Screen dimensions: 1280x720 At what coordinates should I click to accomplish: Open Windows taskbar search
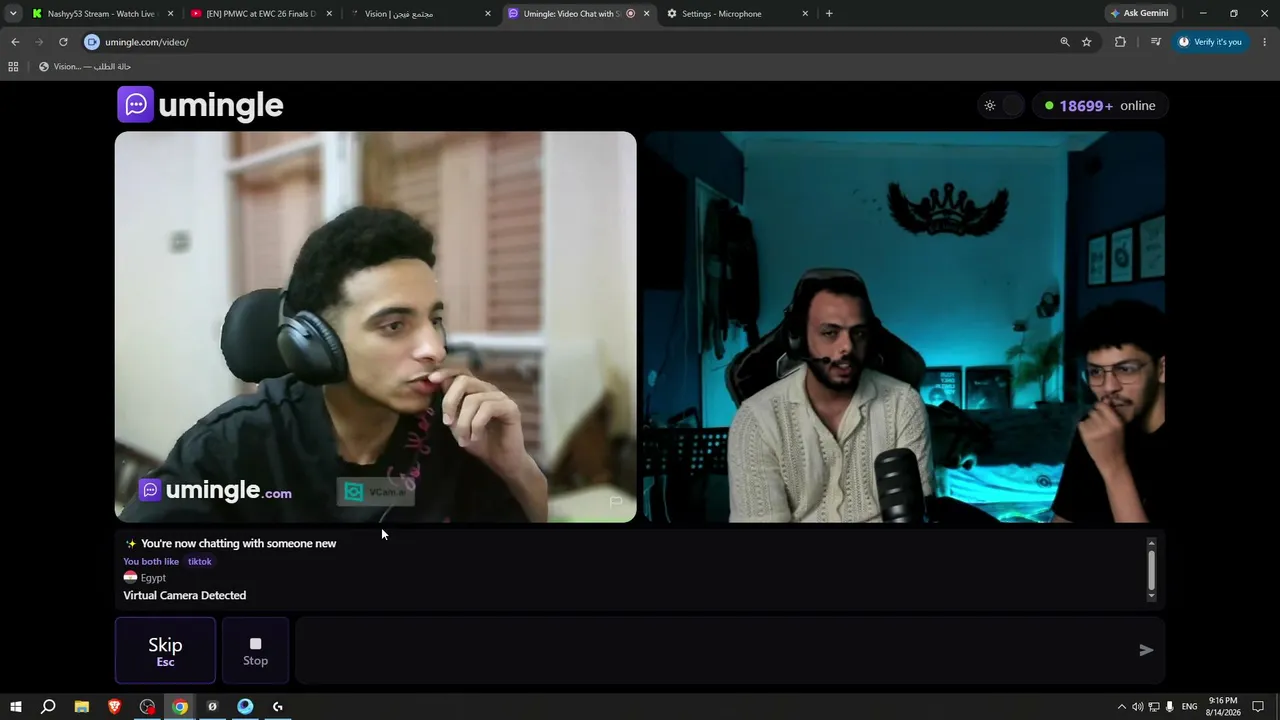(x=48, y=707)
